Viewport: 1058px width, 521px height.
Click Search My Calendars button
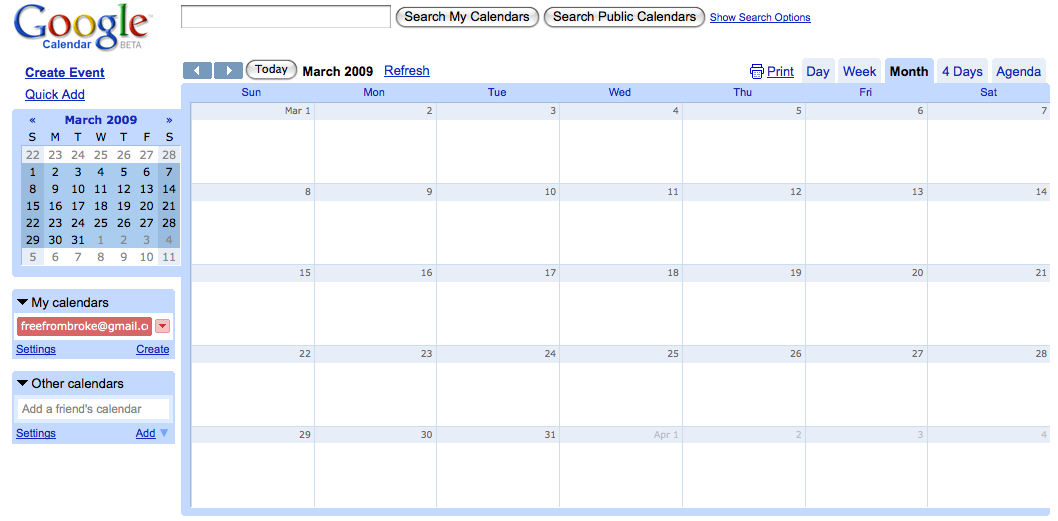467,17
